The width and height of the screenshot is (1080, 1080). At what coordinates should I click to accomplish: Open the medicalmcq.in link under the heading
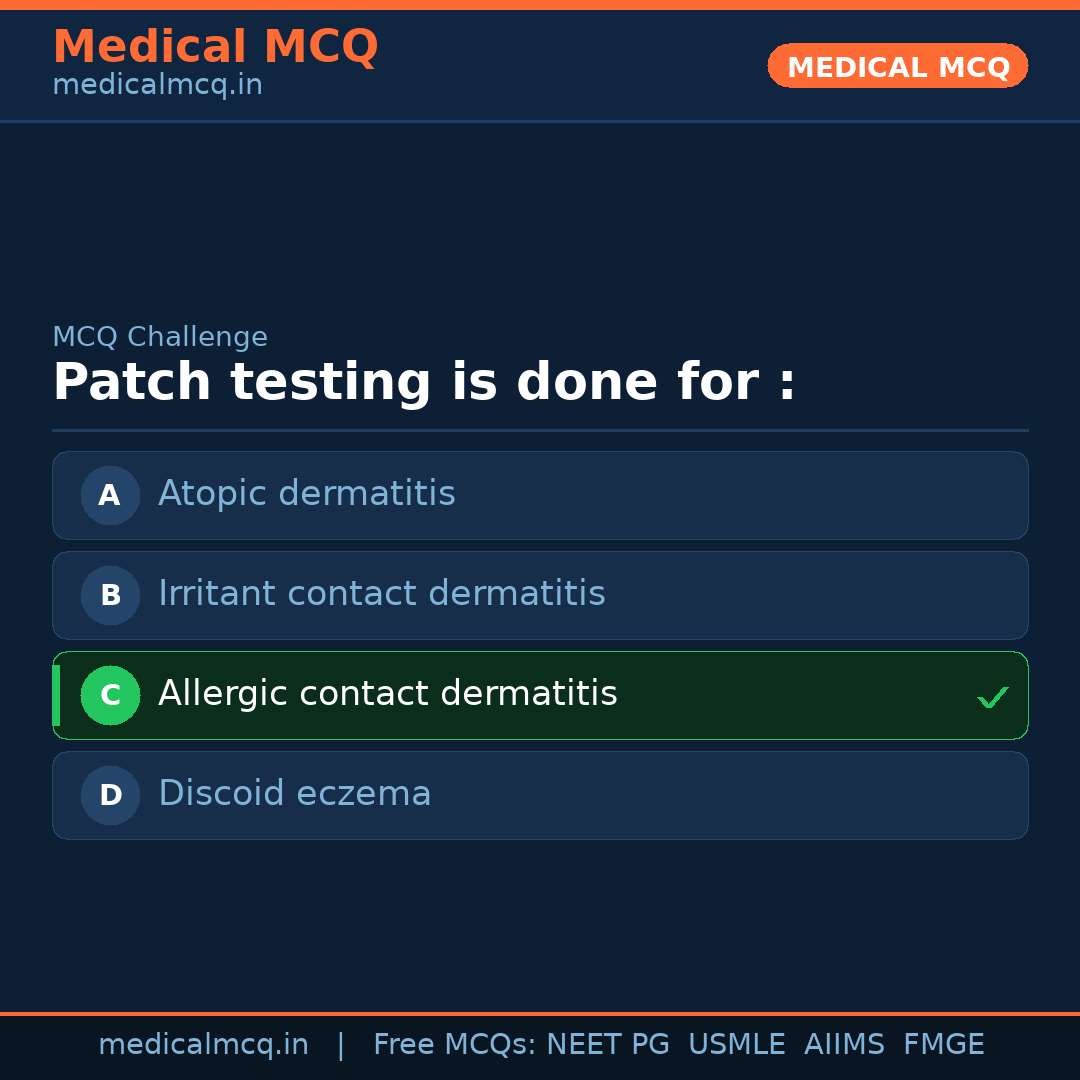(x=157, y=86)
